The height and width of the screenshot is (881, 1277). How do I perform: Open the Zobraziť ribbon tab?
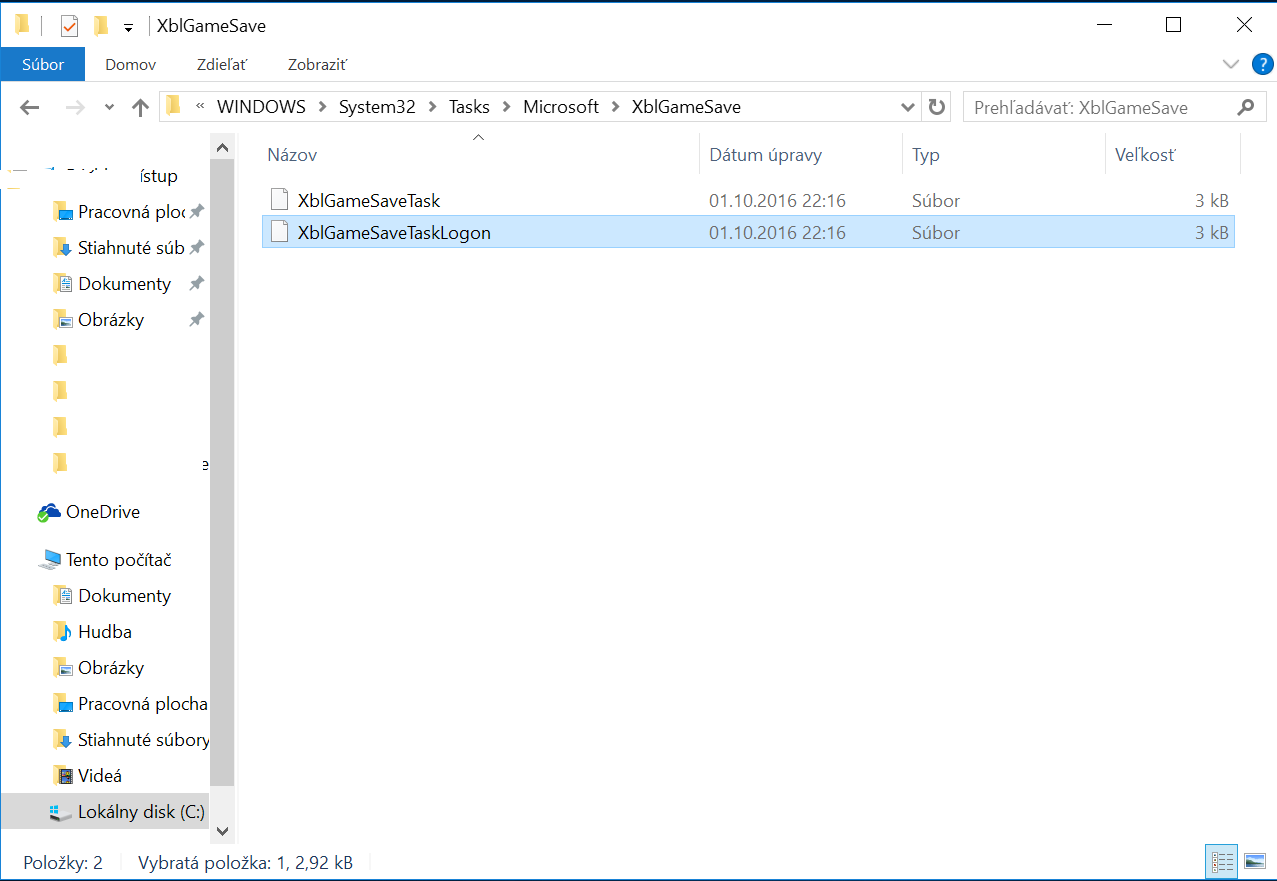coord(317,64)
